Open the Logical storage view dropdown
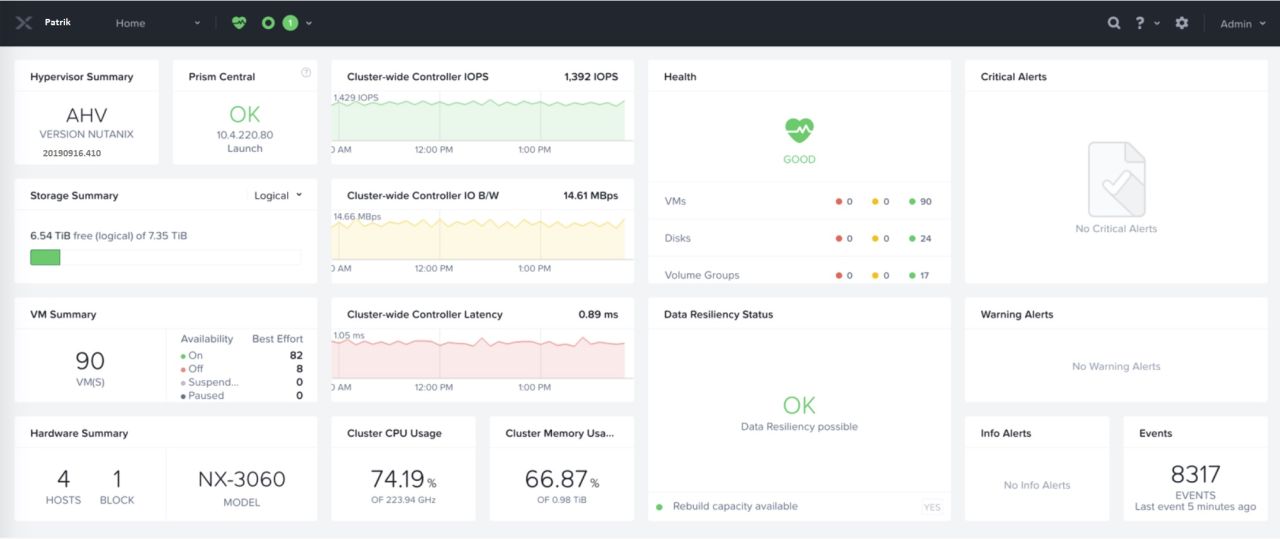 (x=277, y=196)
